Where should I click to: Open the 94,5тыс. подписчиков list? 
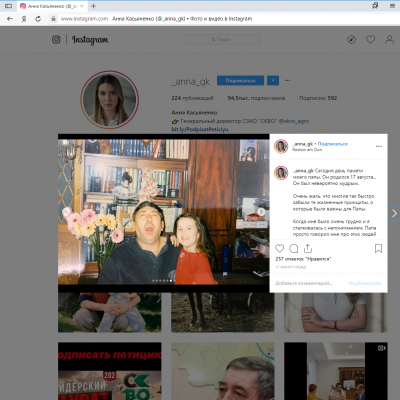pos(256,98)
